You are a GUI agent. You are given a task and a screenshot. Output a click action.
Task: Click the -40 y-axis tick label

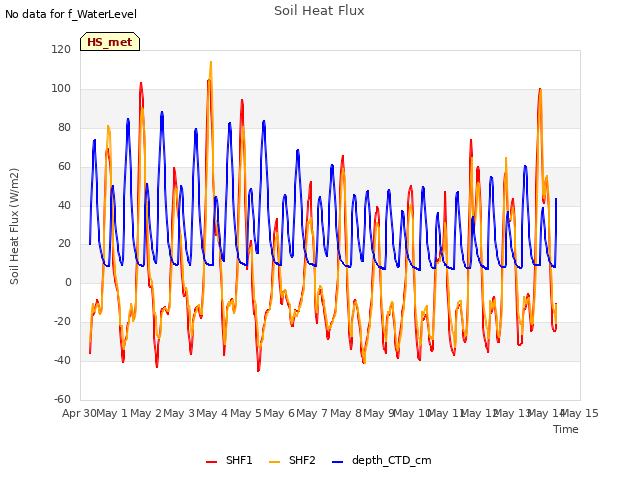coord(62,360)
